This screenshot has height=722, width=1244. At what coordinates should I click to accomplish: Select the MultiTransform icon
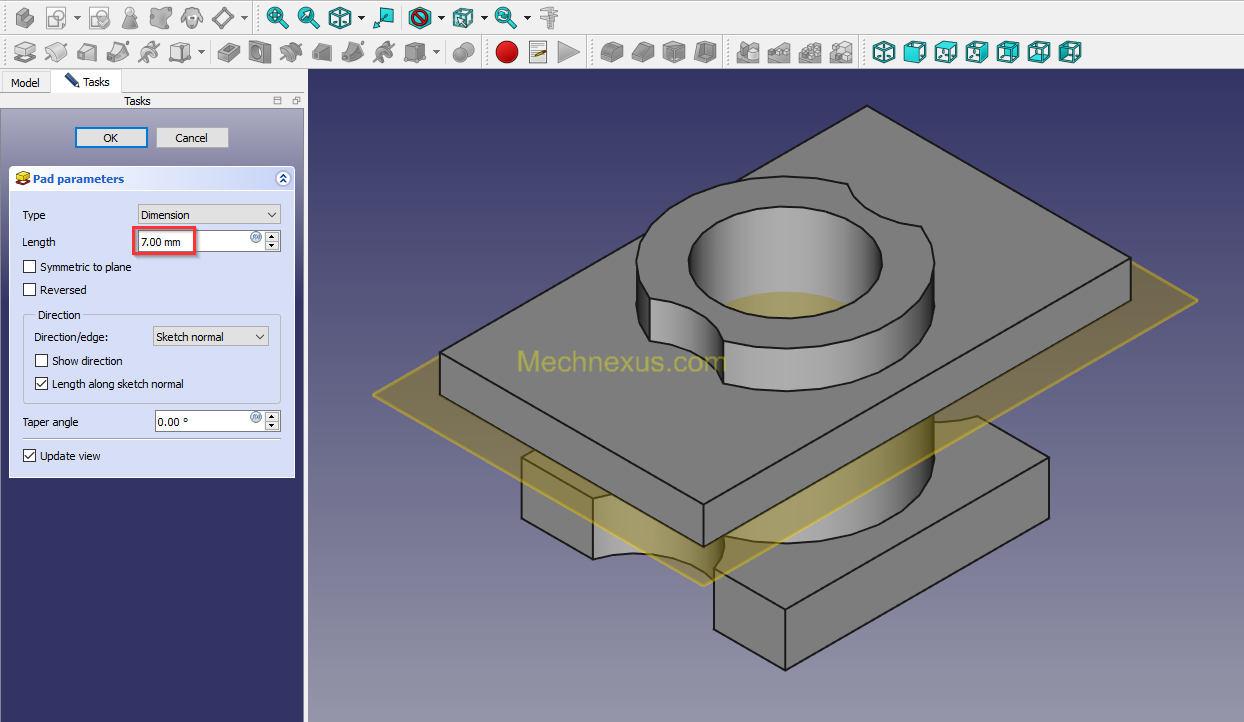point(842,51)
